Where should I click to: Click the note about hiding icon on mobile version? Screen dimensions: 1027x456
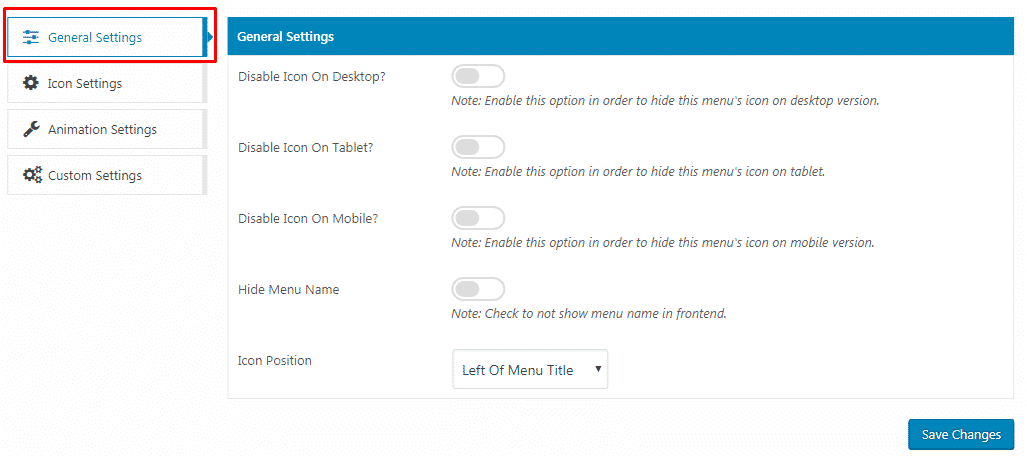coord(663,242)
